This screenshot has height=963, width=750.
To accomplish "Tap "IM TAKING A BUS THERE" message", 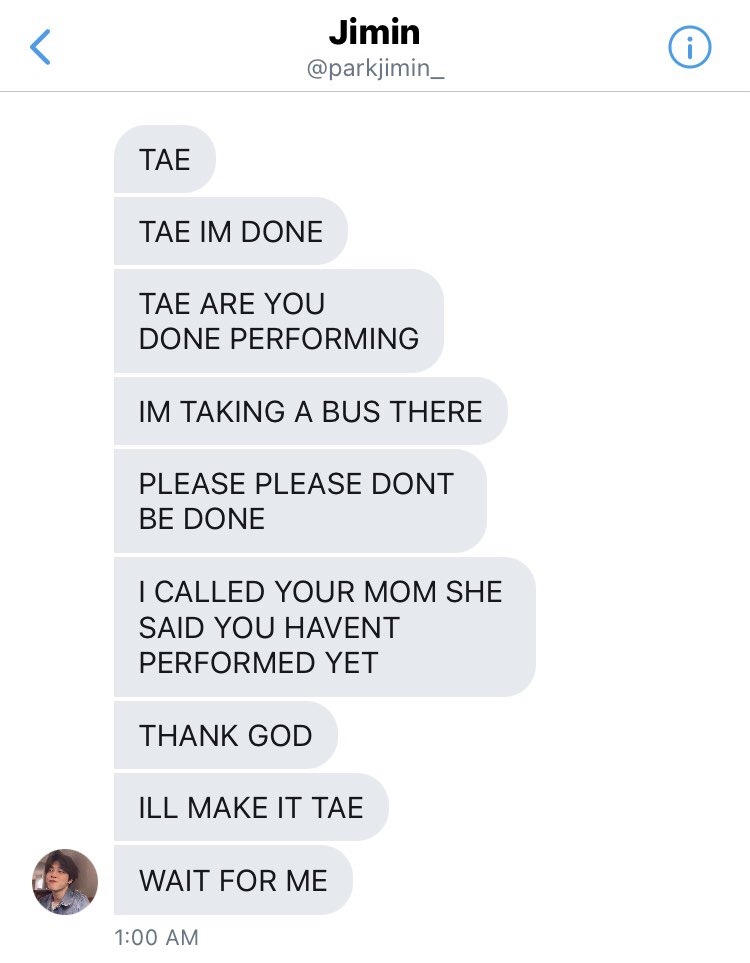I will coord(311,411).
